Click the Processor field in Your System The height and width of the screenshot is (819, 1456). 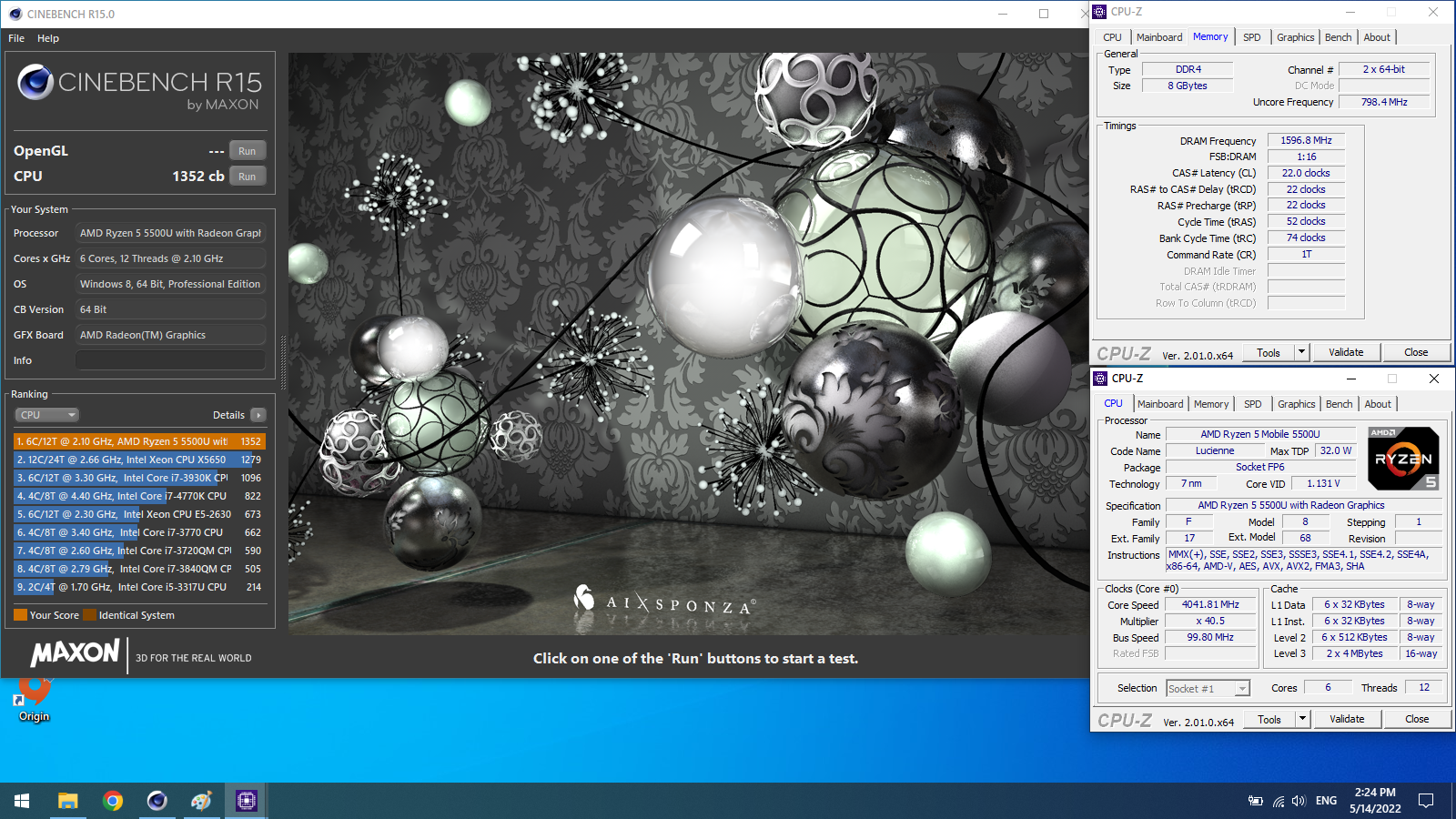click(170, 233)
